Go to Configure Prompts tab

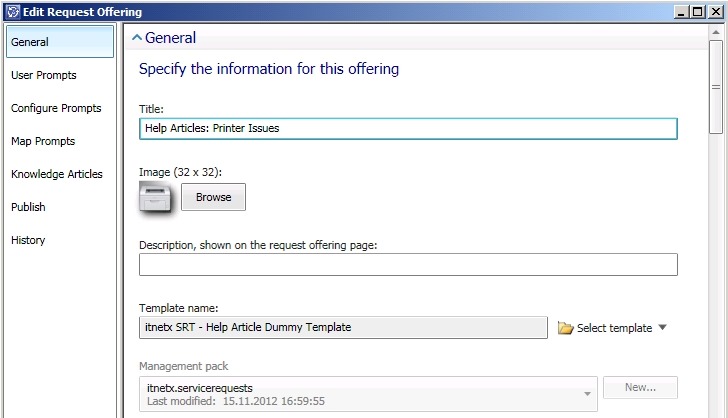coord(56,108)
